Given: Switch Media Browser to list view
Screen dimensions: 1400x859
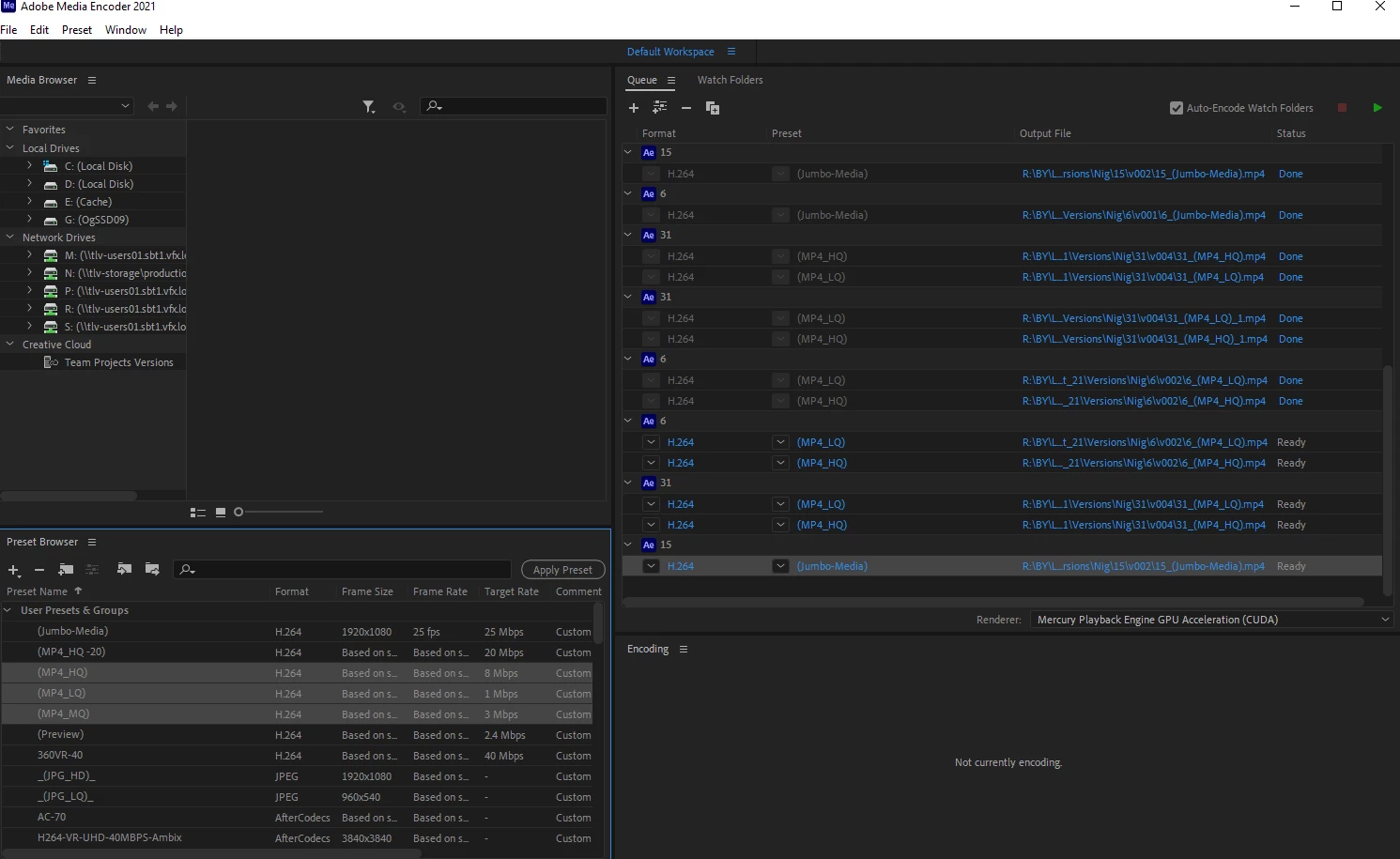Looking at the screenshot, I should [x=198, y=513].
